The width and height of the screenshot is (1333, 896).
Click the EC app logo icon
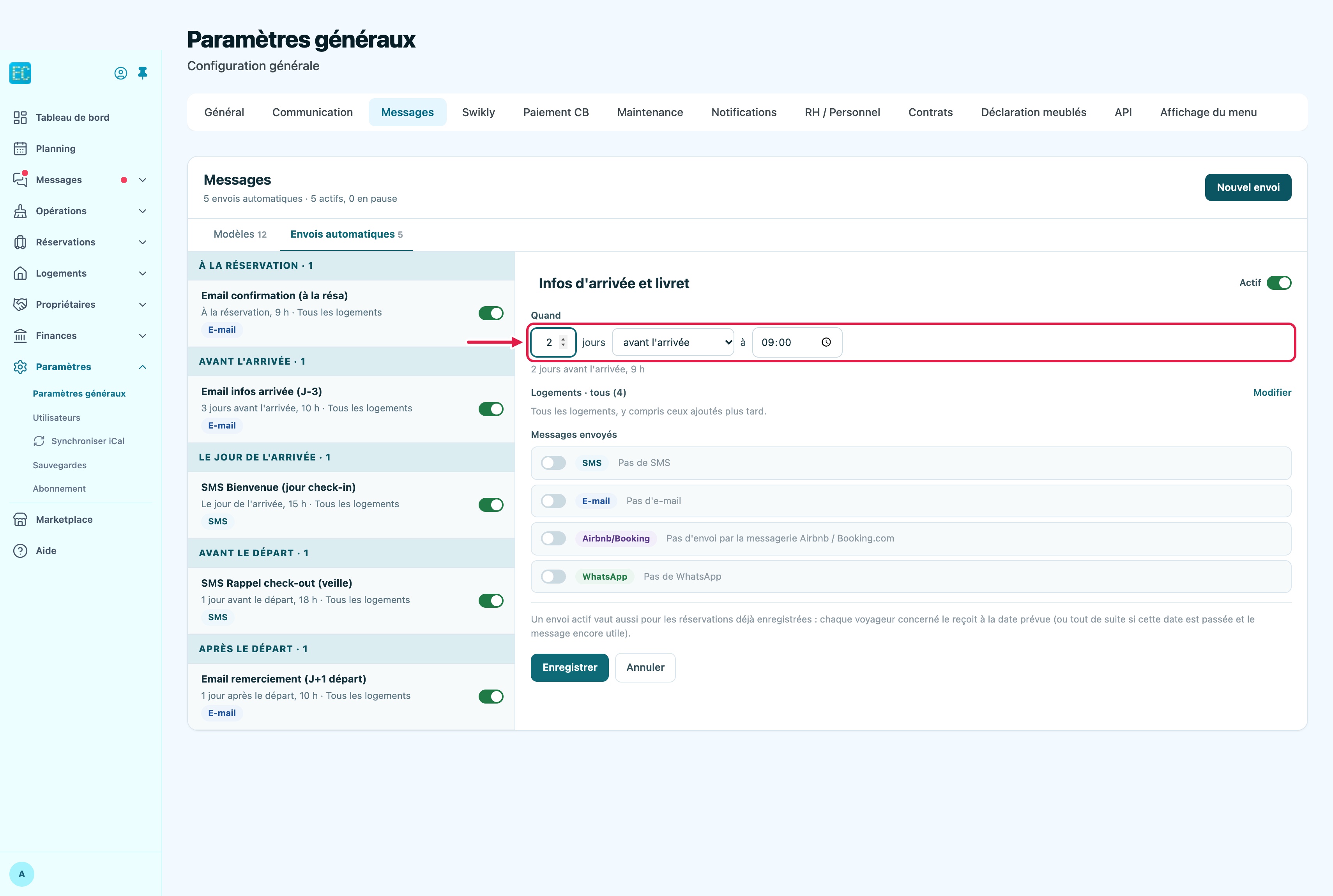[x=20, y=73]
